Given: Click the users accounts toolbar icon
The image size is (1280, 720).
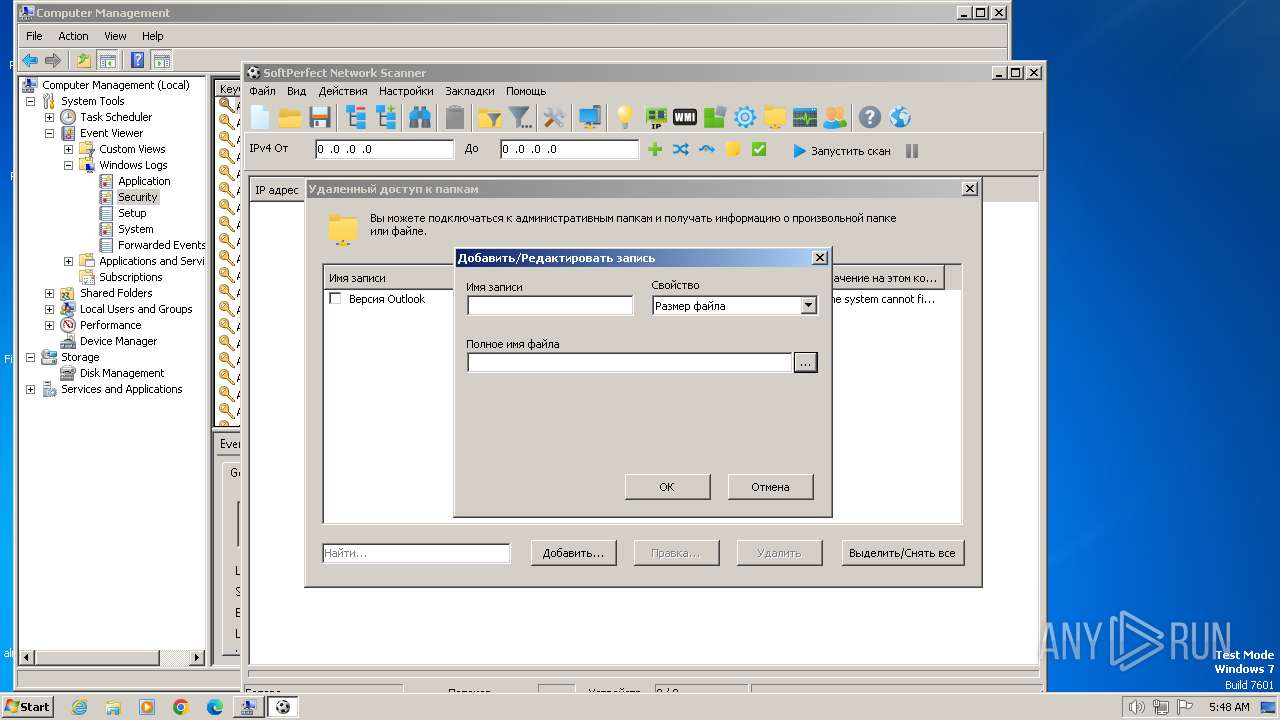Looking at the screenshot, I should [835, 118].
